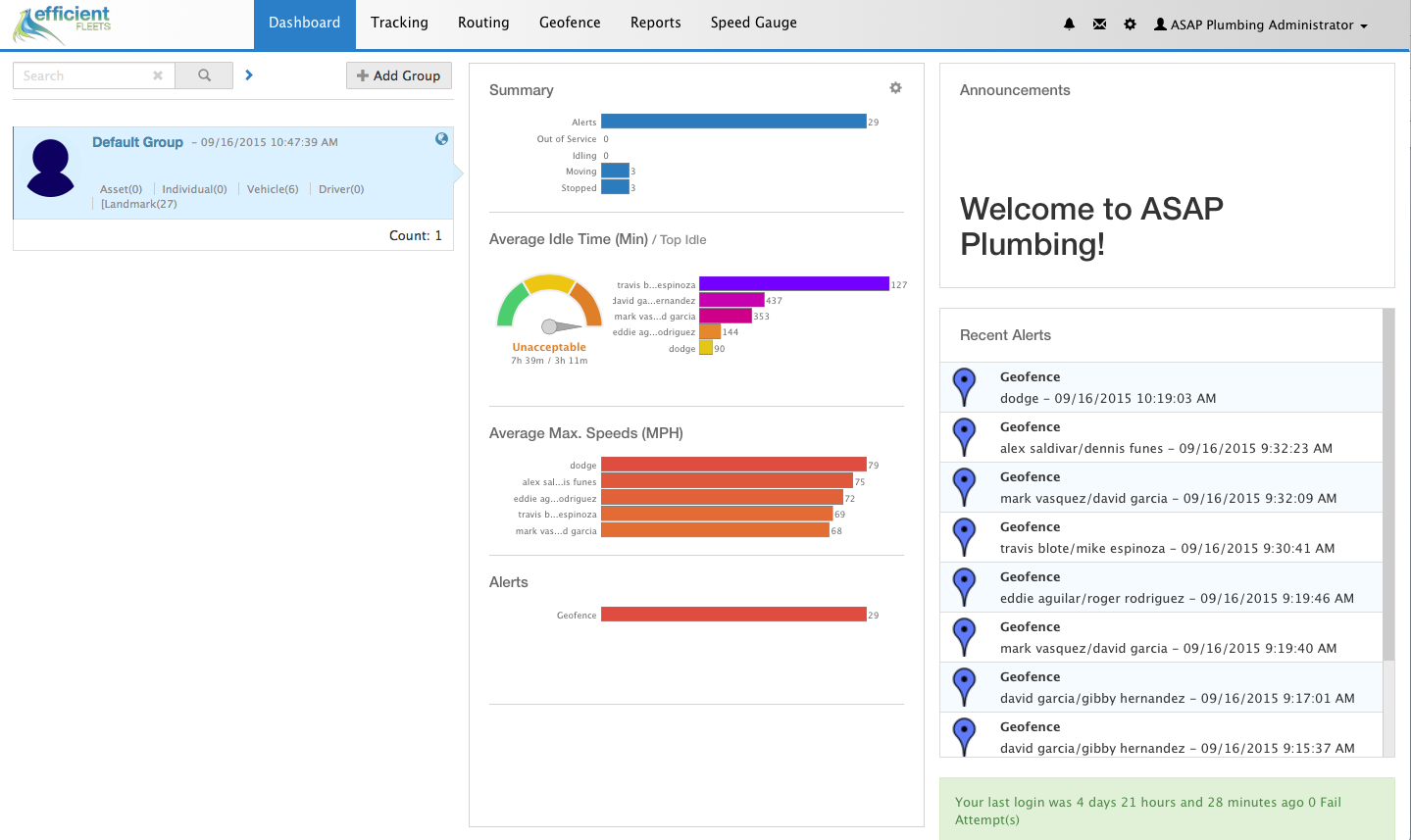Click the map pin for dodge geofence alert
The image size is (1411, 840).
965,387
